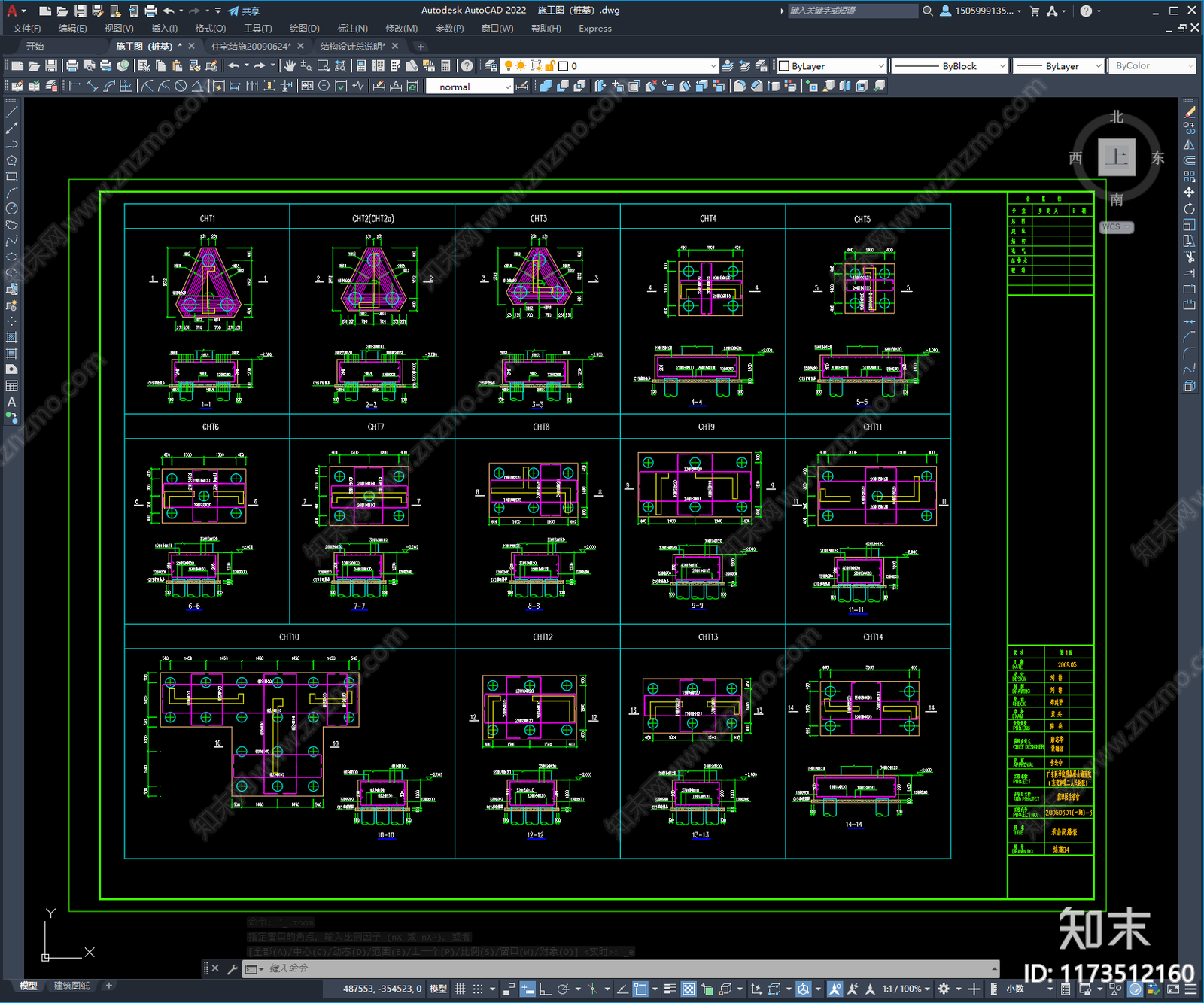Select the Line draw tool in left toolbar
This screenshot has height=1003, width=1204.
click(x=11, y=111)
